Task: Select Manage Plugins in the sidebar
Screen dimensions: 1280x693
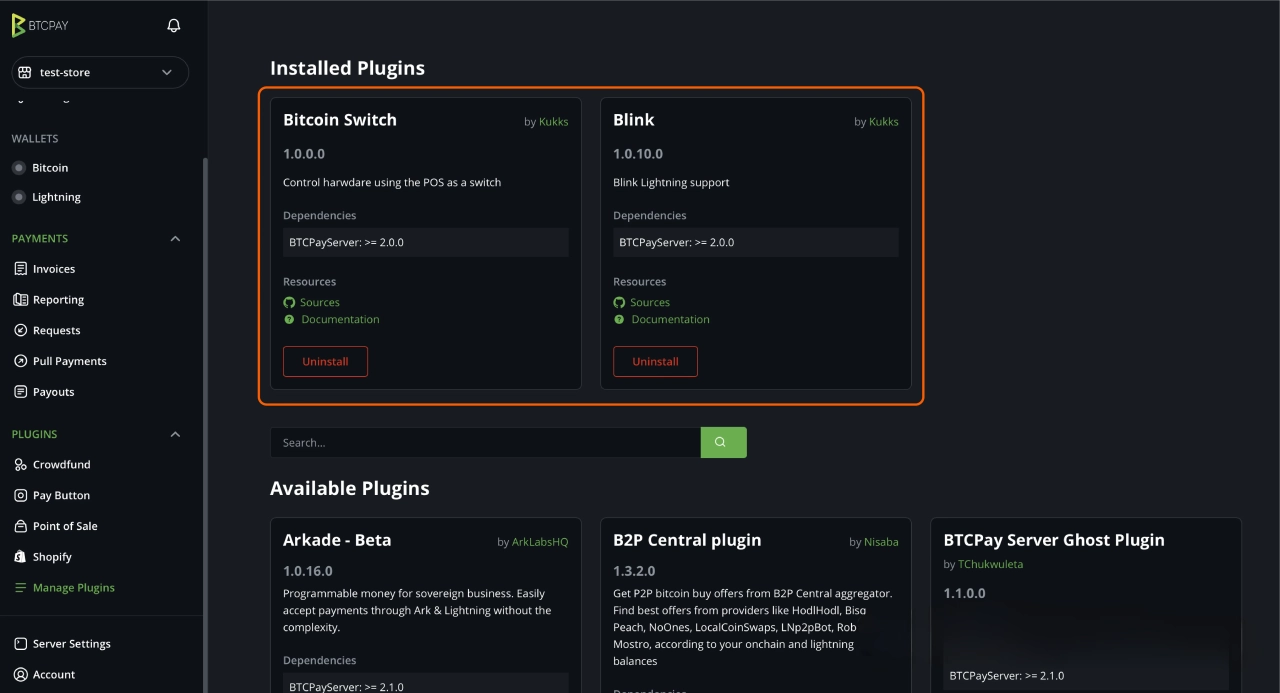Action: point(75,587)
